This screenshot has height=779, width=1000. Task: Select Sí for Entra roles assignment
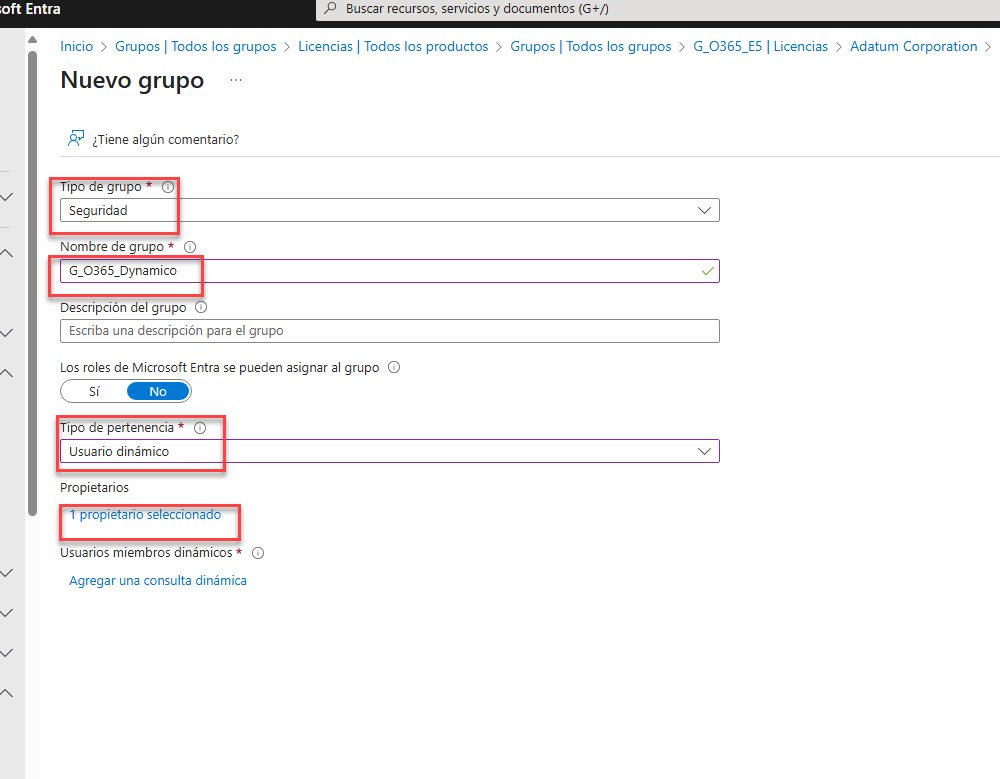(94, 391)
